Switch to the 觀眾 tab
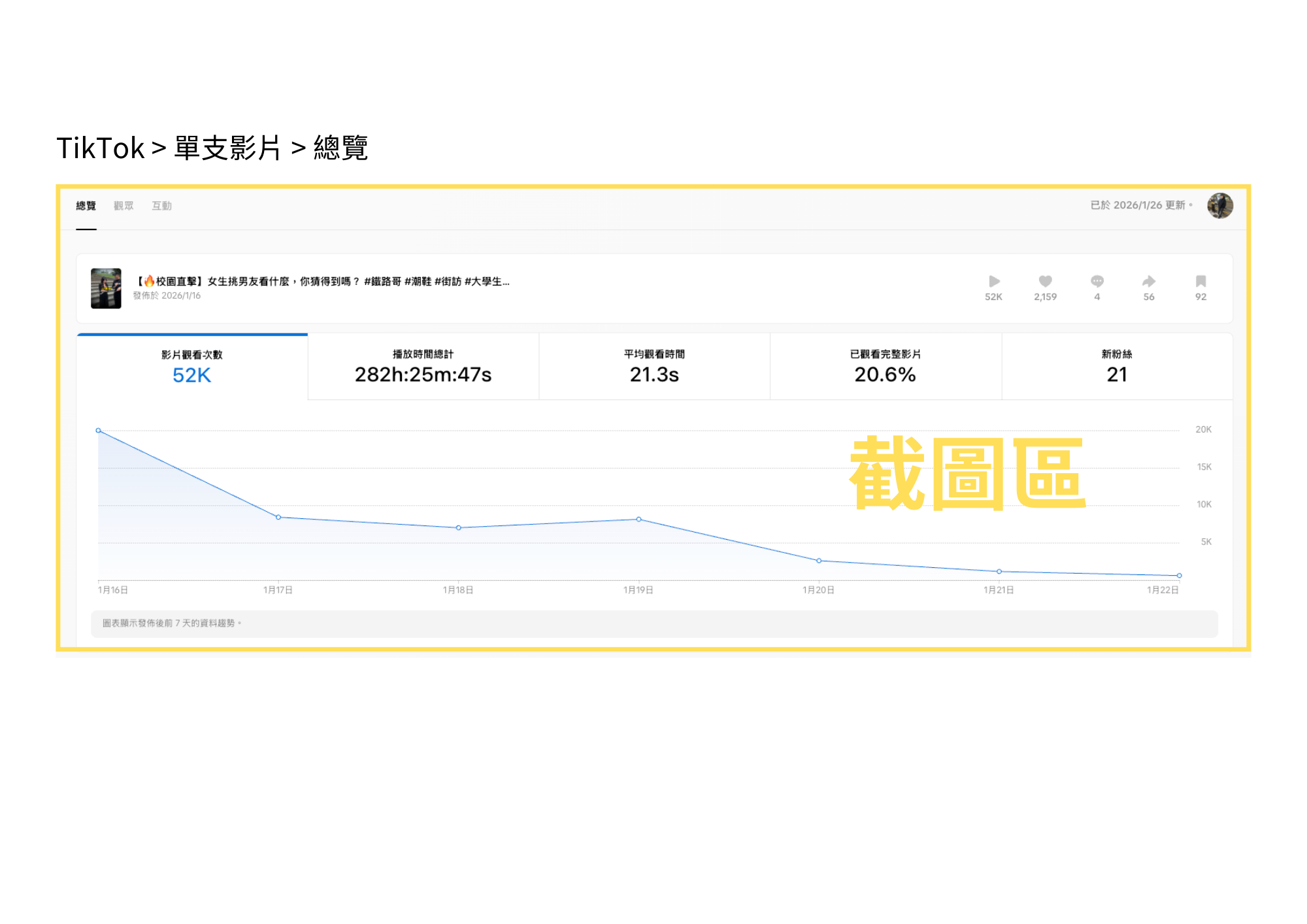The width and height of the screenshot is (1307, 924). click(124, 206)
